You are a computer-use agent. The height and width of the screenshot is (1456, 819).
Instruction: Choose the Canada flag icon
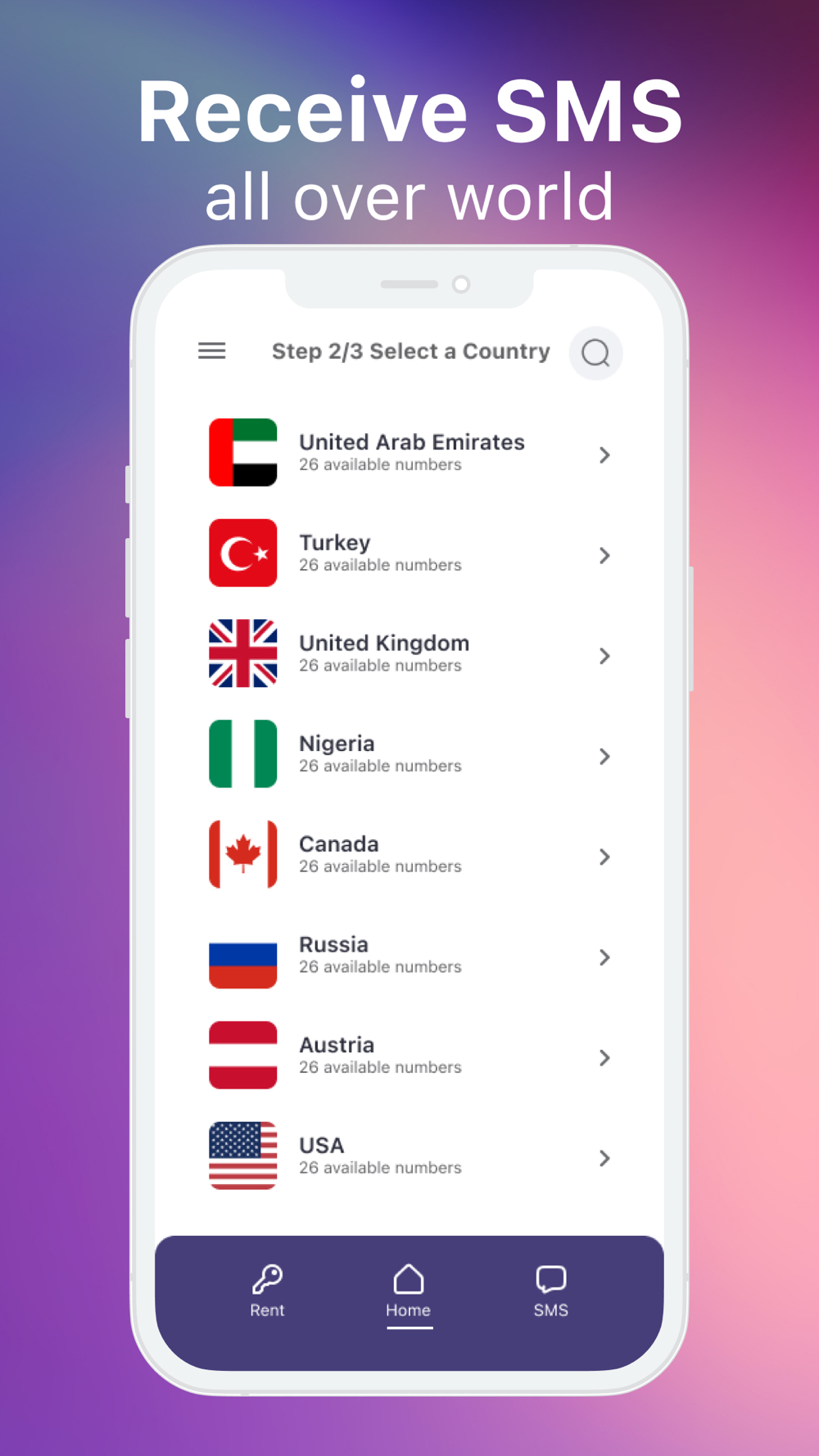click(x=243, y=854)
